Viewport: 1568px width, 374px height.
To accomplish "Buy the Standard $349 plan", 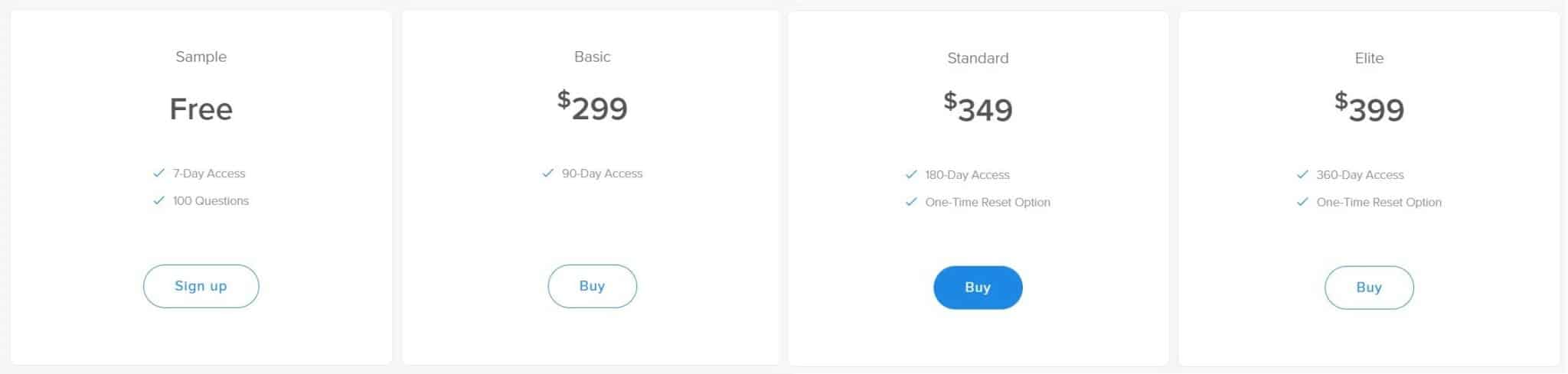I will [978, 288].
